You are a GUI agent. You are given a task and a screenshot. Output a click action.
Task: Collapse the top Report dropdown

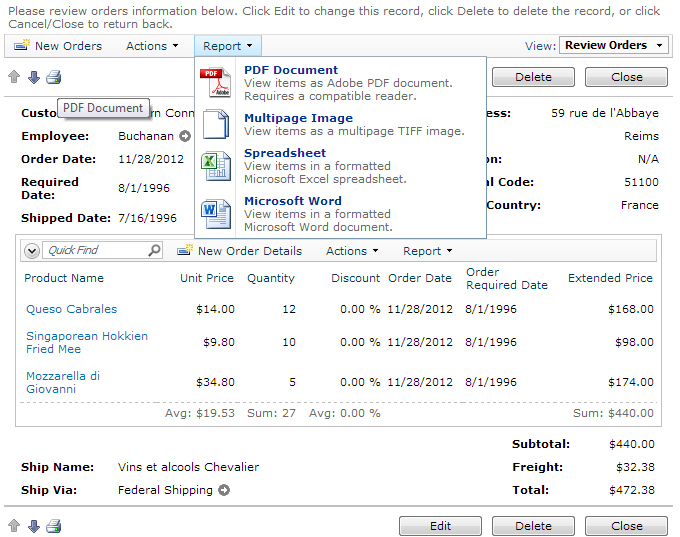[228, 46]
